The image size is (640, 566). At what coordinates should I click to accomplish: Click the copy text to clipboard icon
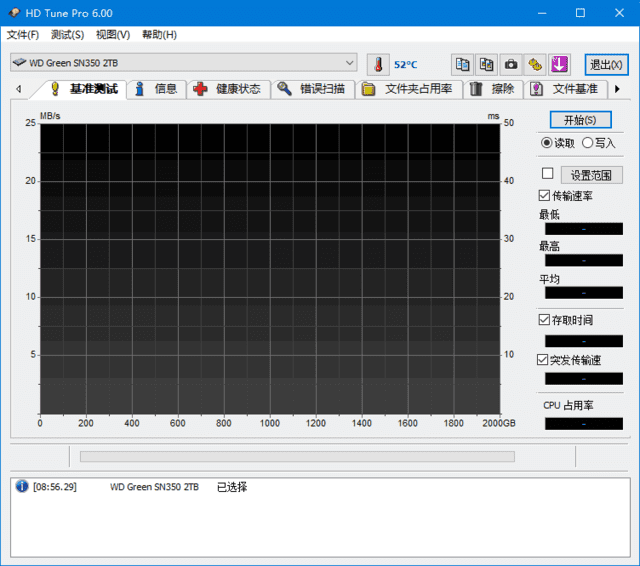(x=462, y=64)
